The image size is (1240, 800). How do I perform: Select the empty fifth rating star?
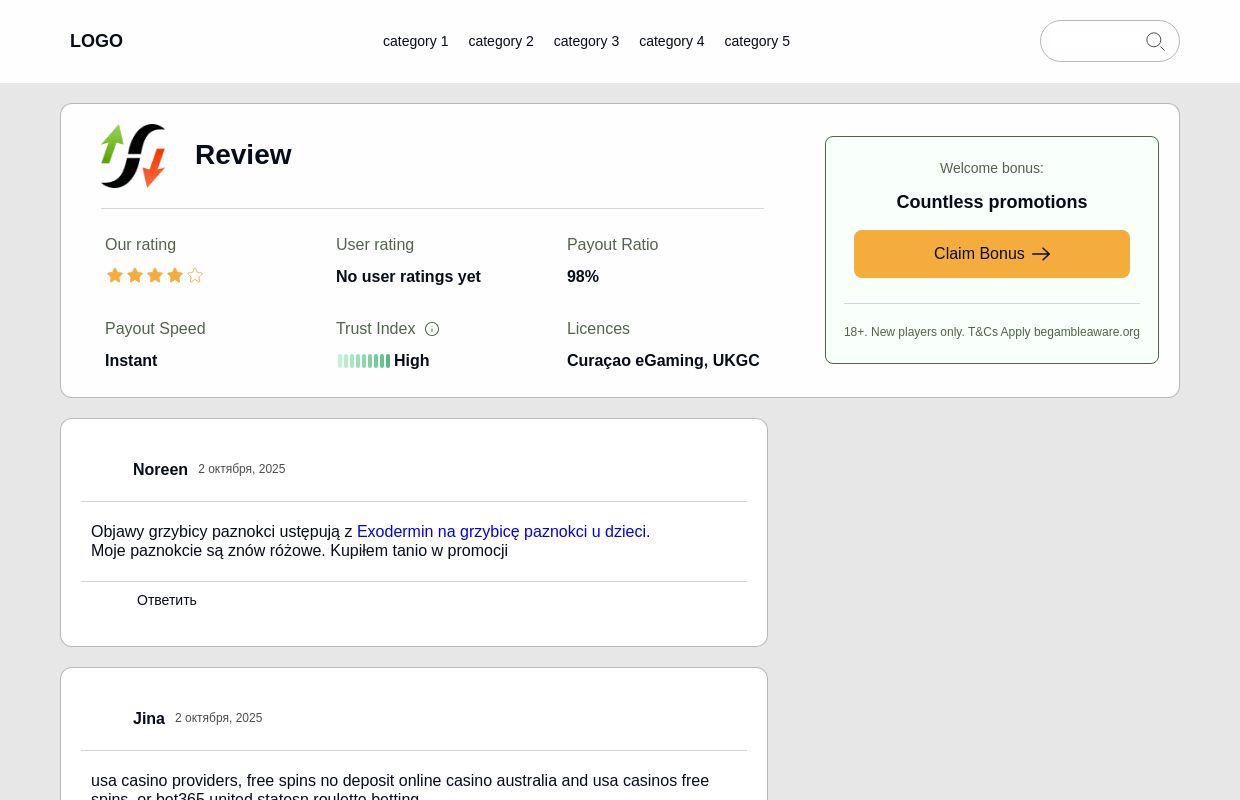[x=195, y=275]
